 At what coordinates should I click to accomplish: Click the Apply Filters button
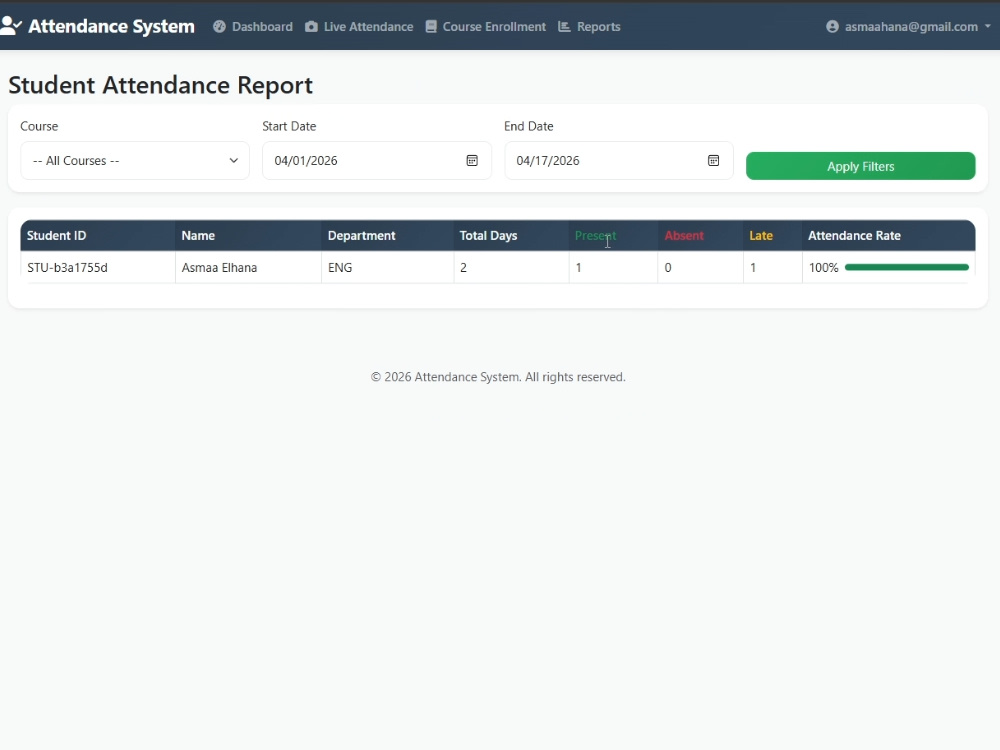point(860,166)
